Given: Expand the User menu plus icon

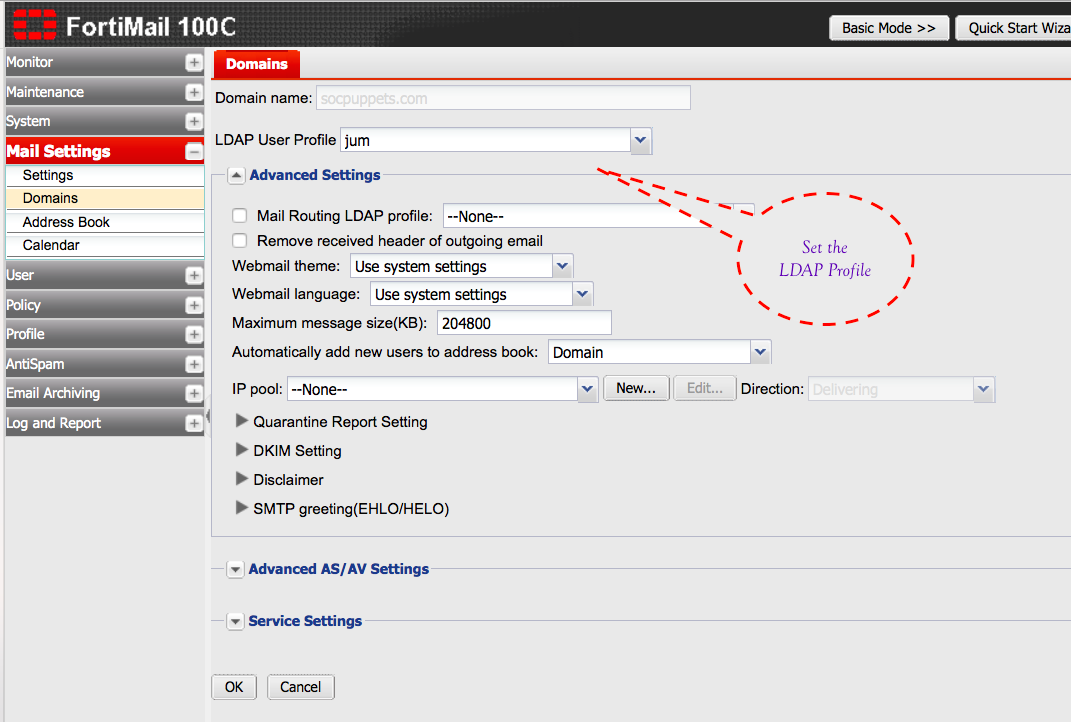Looking at the screenshot, I should point(194,275).
